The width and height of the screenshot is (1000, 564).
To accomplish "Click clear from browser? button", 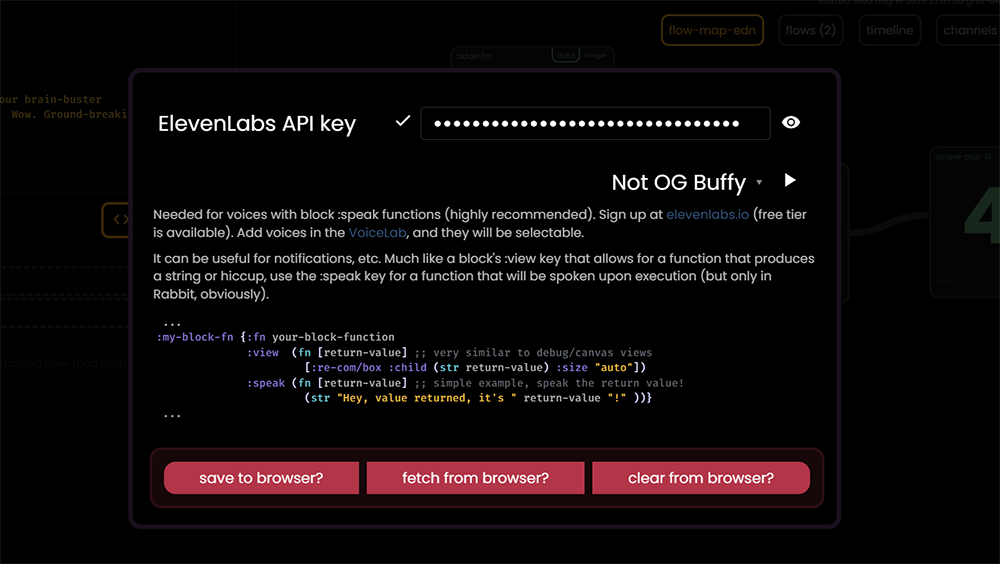I will (701, 478).
